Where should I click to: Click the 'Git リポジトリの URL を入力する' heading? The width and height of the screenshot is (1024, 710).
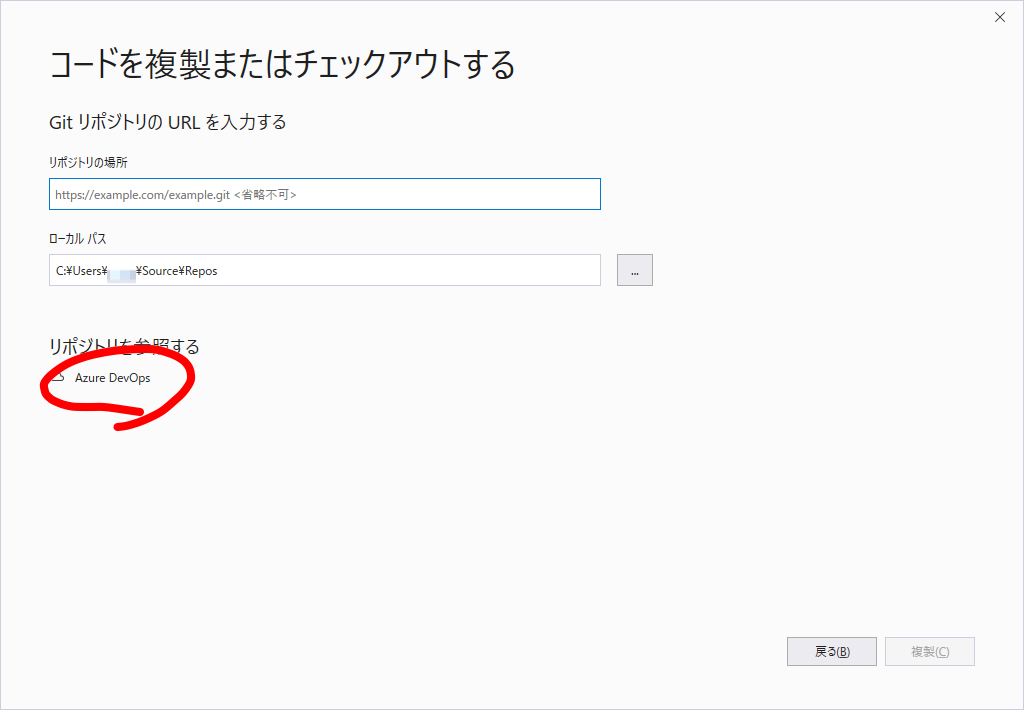168,122
